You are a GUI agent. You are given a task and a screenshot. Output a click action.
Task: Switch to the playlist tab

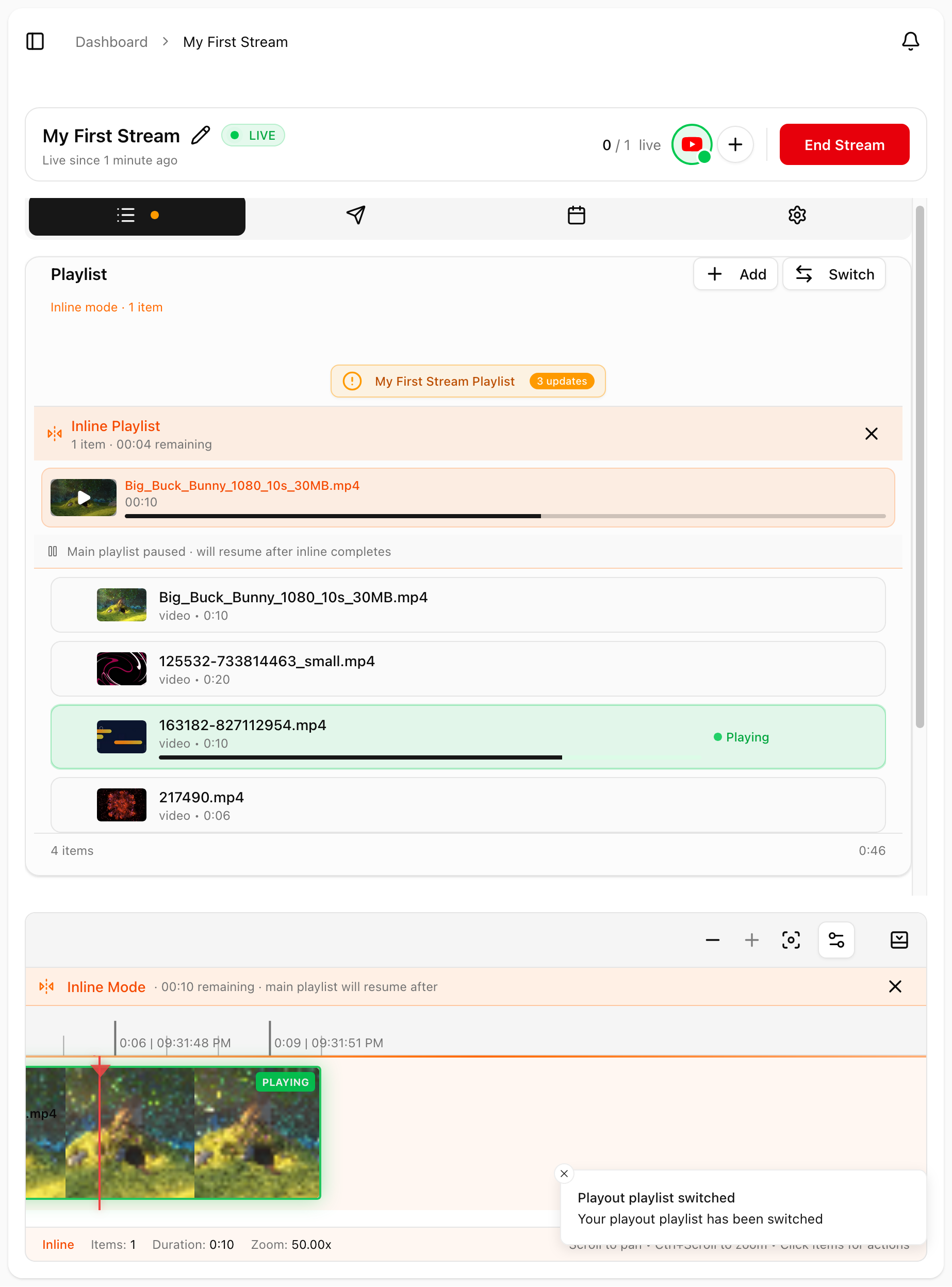[x=137, y=216]
